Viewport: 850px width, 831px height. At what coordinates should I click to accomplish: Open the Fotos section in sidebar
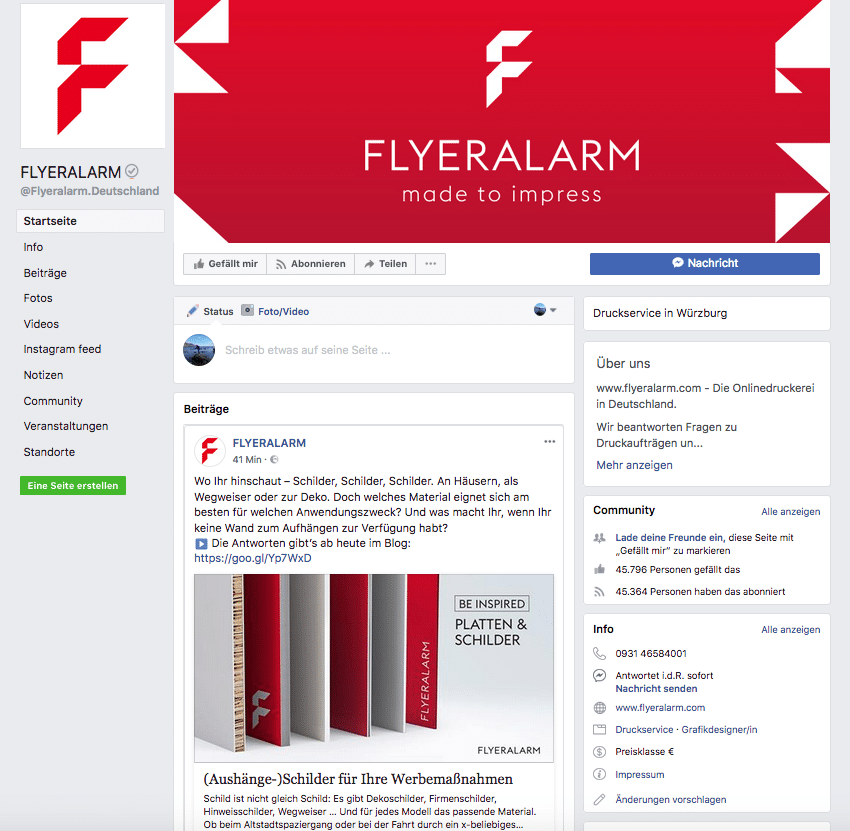coord(38,298)
